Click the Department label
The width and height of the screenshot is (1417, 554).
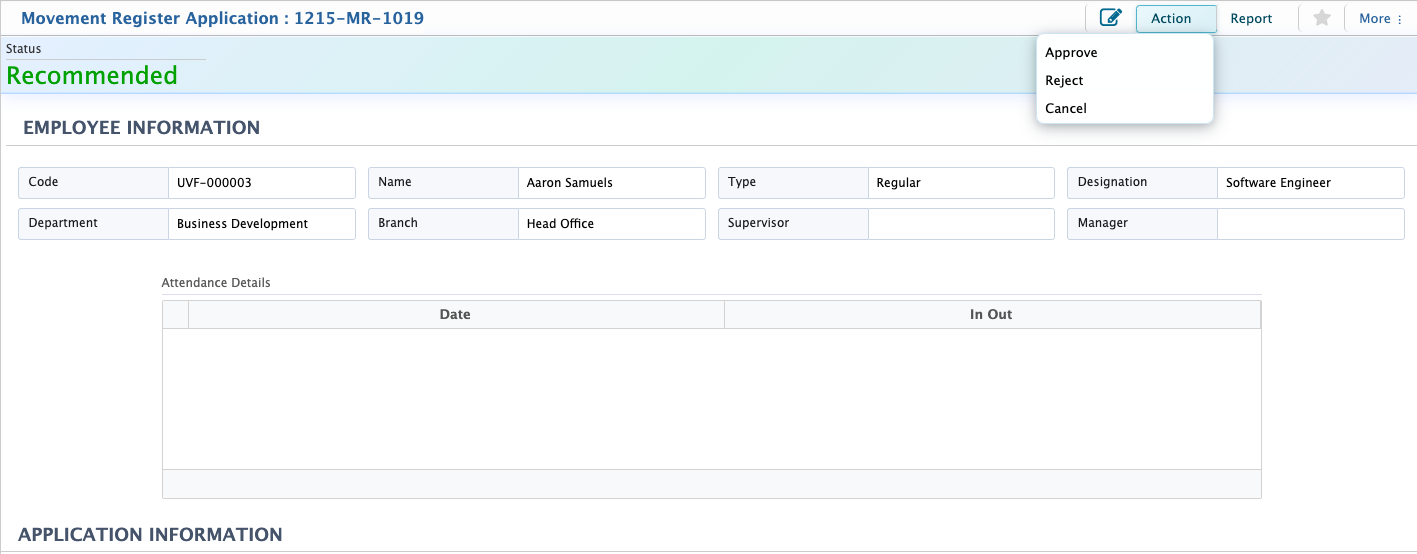point(63,223)
